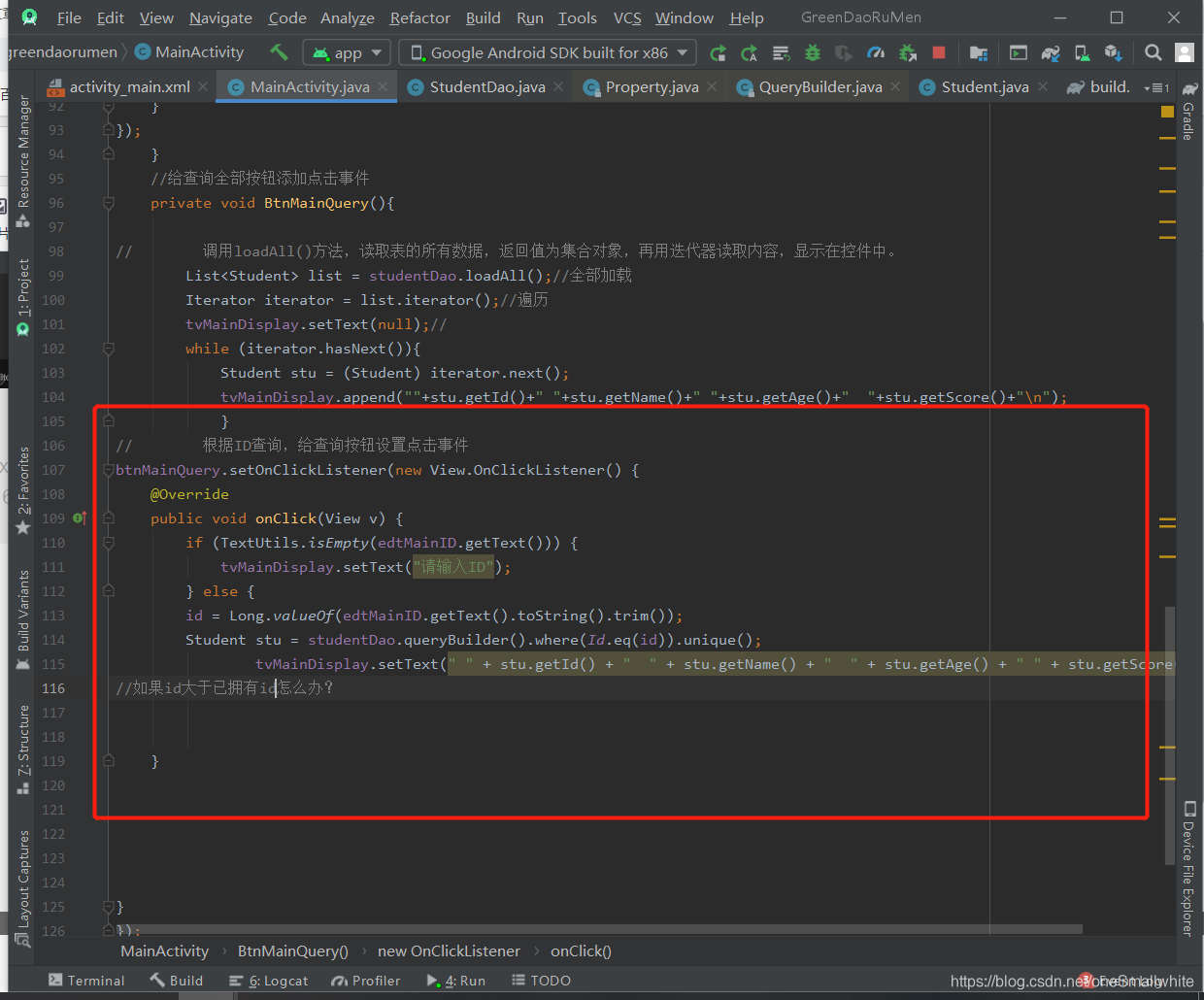Start debugging with the green bug icon
1204x1000 pixels.
coord(813,53)
